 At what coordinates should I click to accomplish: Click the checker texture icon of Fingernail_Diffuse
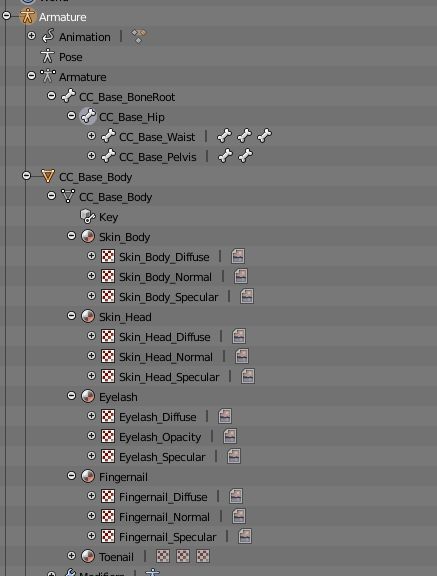point(108,496)
